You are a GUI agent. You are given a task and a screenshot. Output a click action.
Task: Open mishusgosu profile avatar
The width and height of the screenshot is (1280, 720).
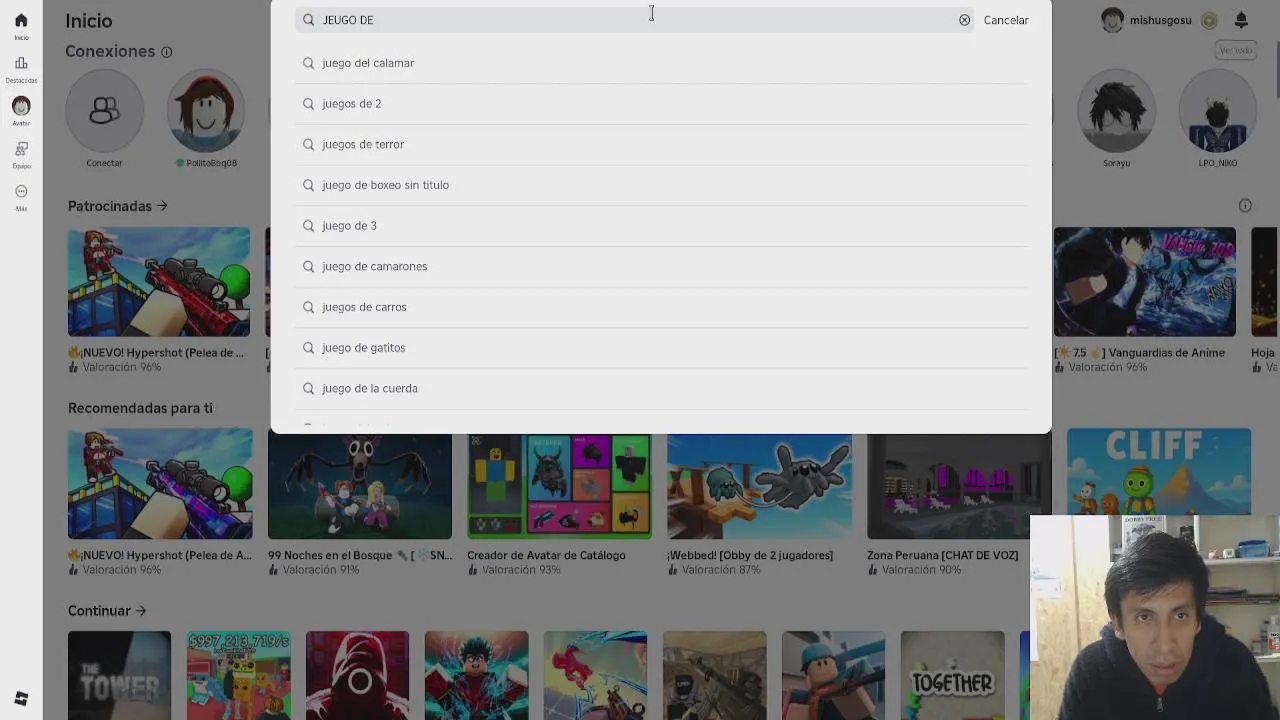[x=1112, y=20]
